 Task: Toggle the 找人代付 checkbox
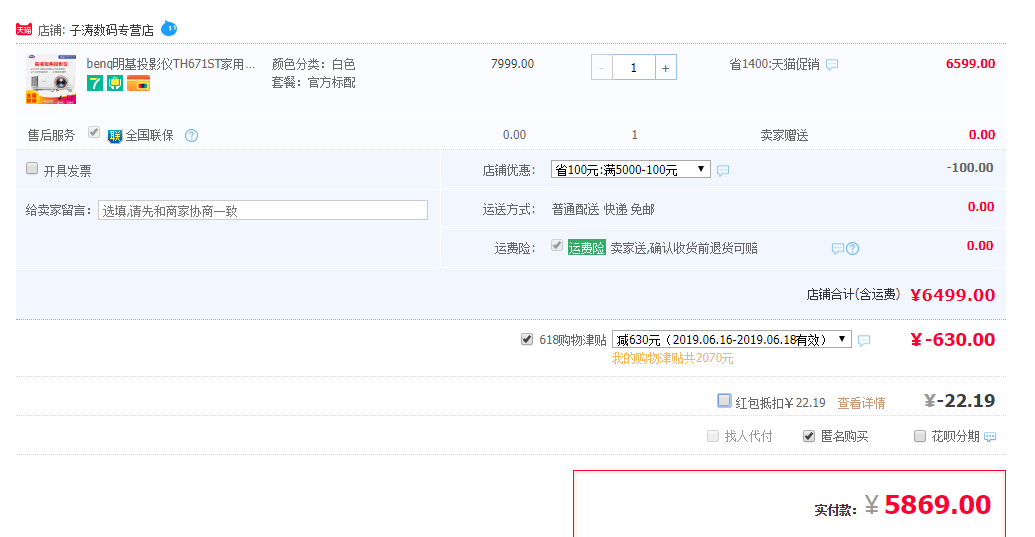(713, 436)
